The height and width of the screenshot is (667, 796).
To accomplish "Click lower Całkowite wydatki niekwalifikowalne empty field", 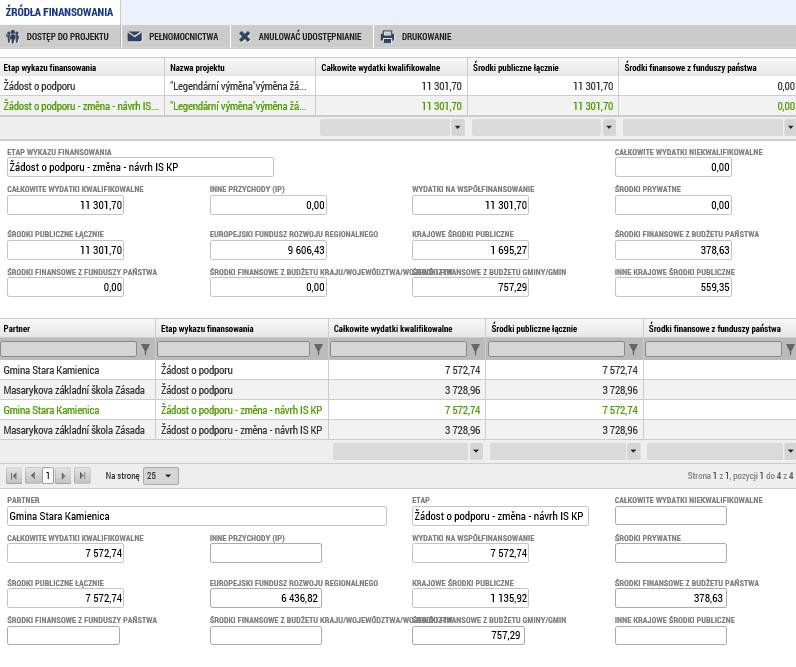I will [671, 516].
